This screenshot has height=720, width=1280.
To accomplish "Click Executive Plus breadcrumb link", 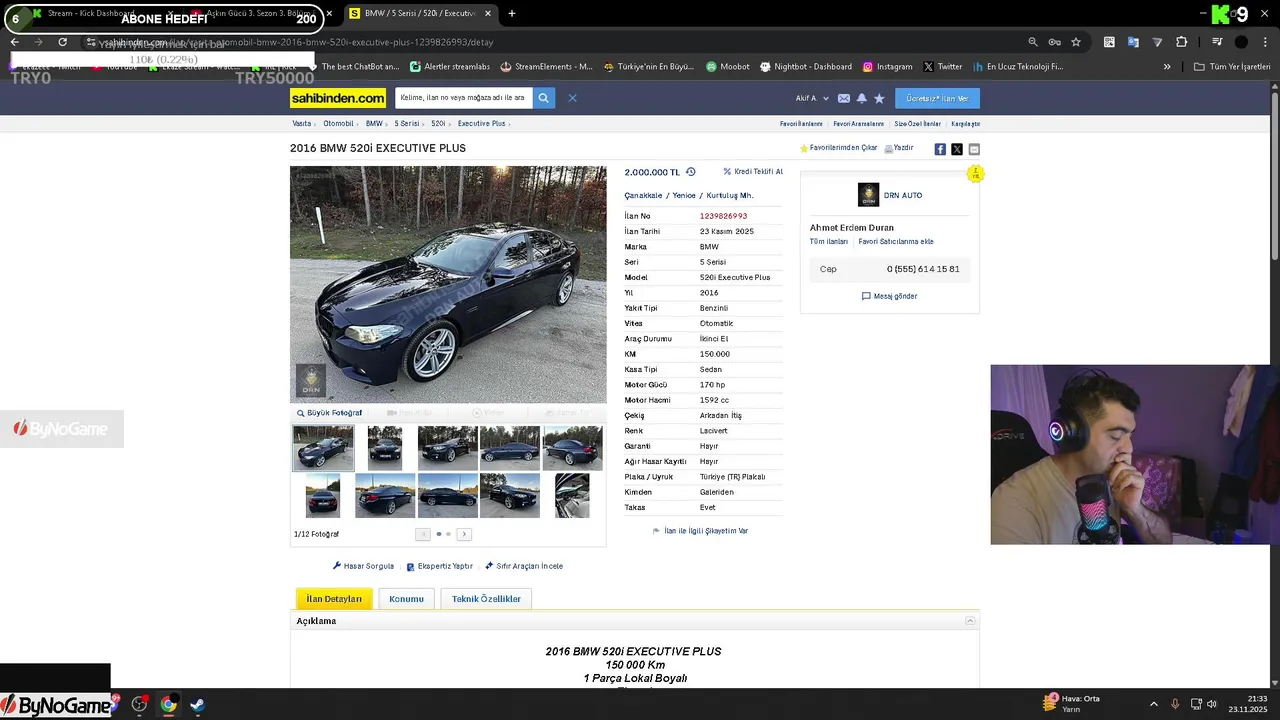I will click(x=481, y=124).
